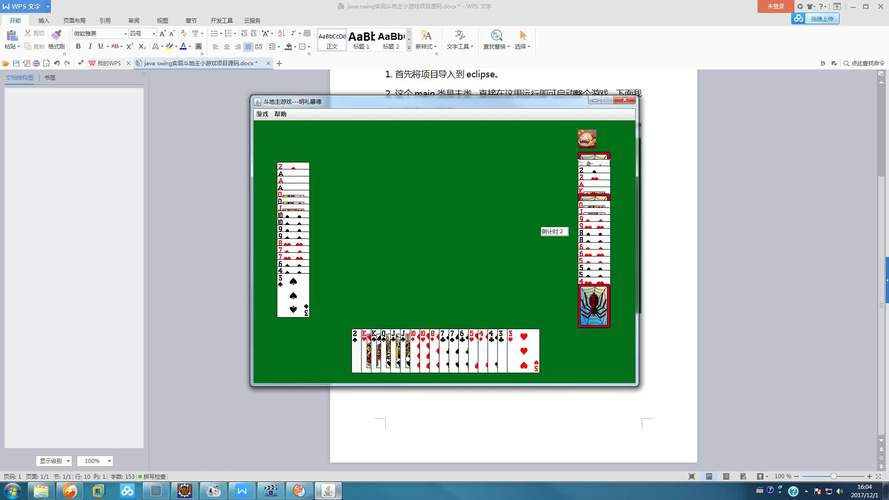Toggle justified paragraph alignment
Screen dimensions: 889x500
pos(248,46)
